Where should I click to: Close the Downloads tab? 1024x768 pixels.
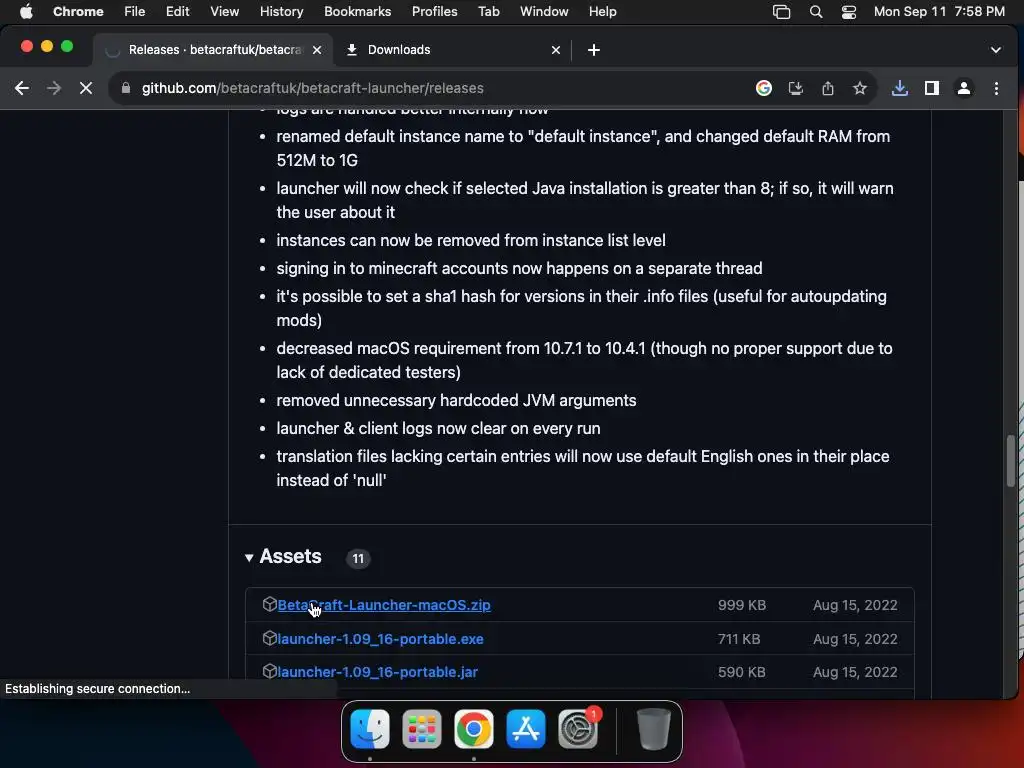(556, 50)
